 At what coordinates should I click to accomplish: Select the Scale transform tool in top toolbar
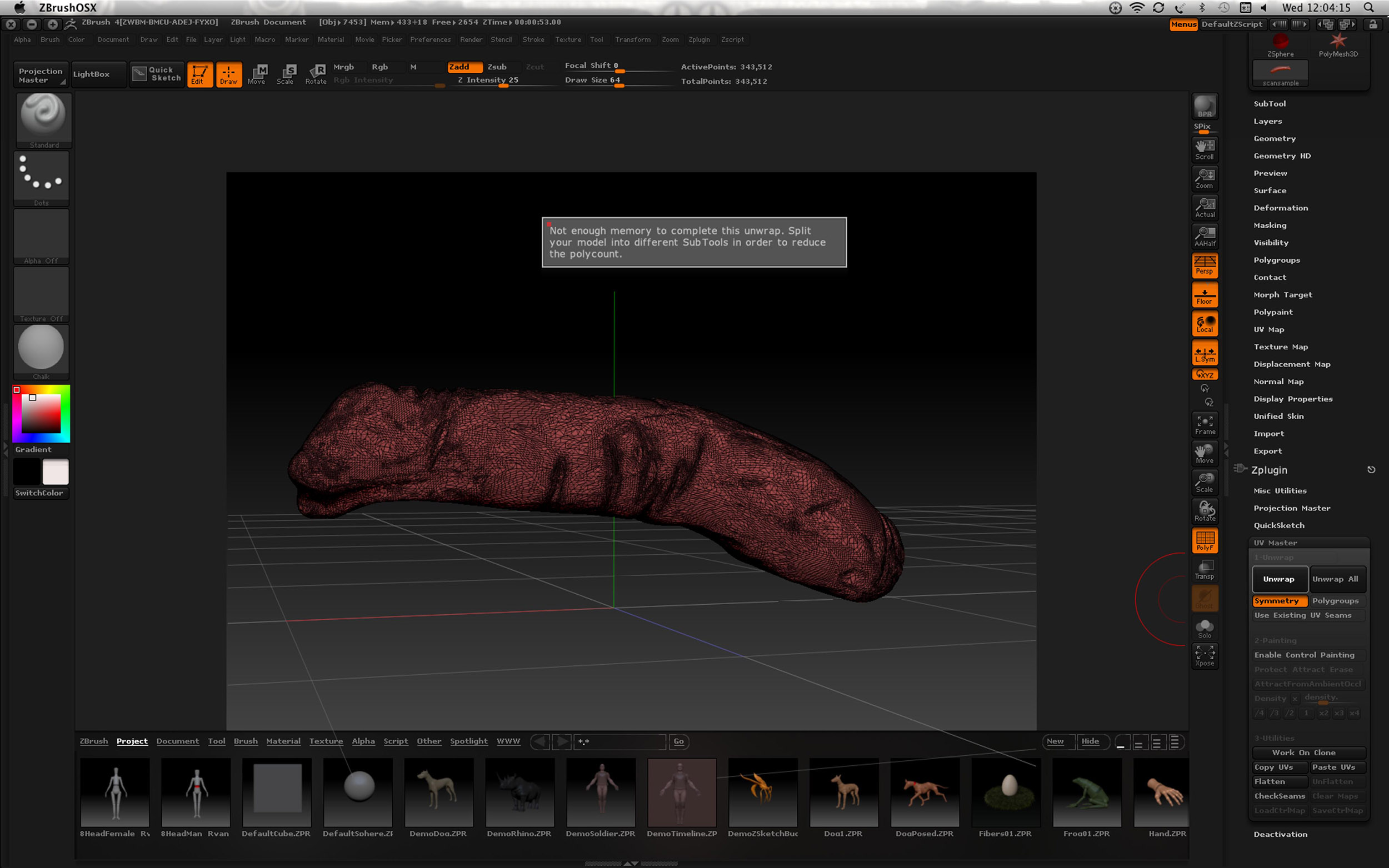pyautogui.click(x=286, y=74)
